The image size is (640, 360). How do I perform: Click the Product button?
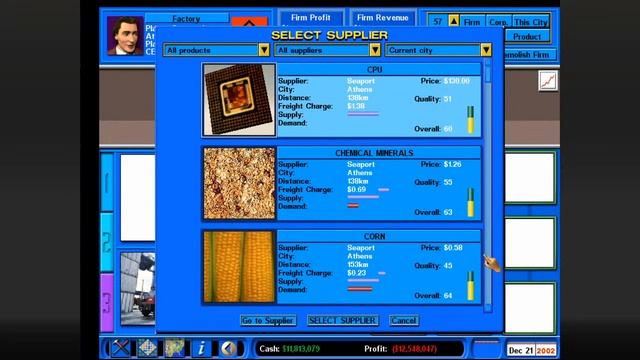click(x=527, y=37)
